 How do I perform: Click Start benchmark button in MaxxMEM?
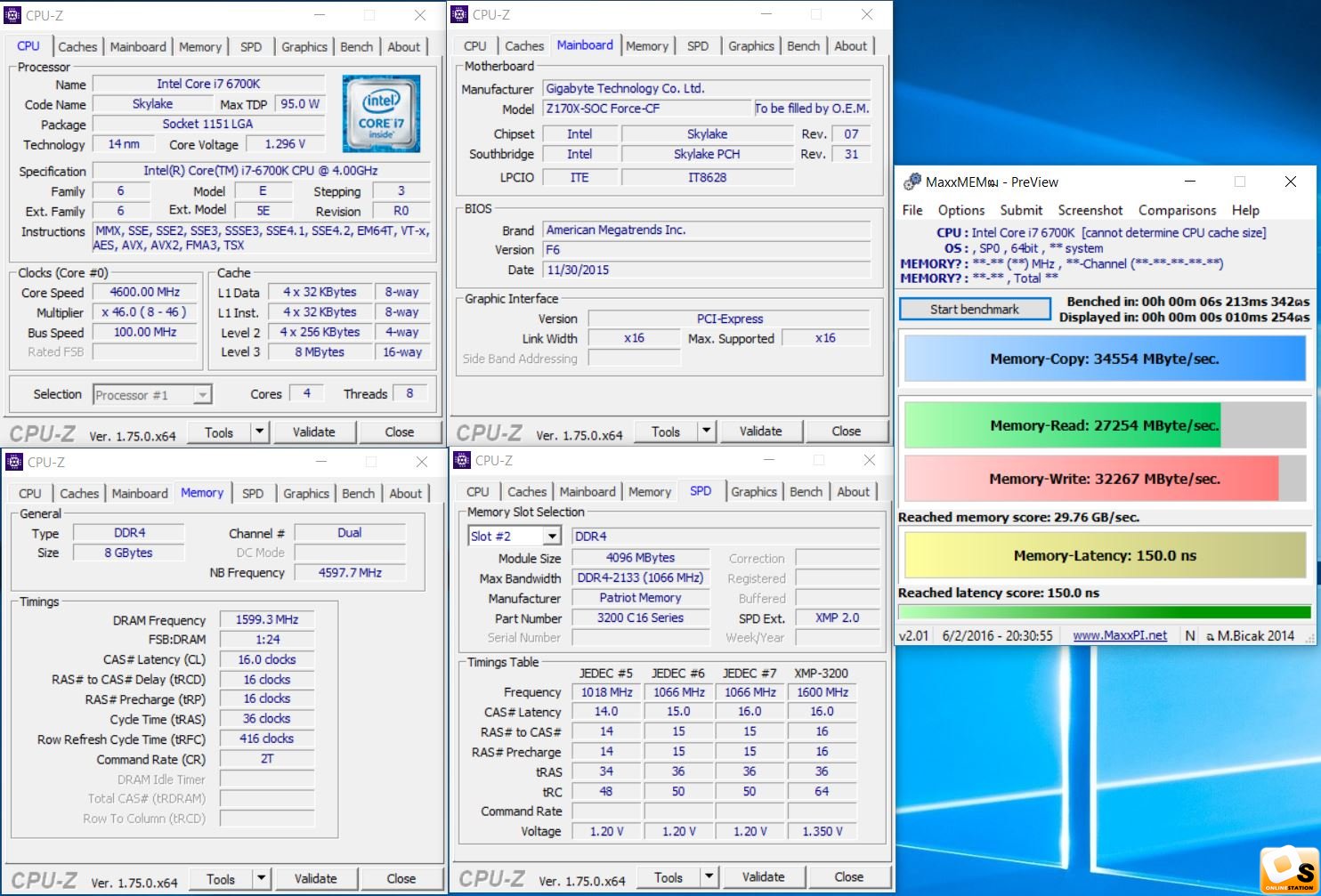(975, 310)
